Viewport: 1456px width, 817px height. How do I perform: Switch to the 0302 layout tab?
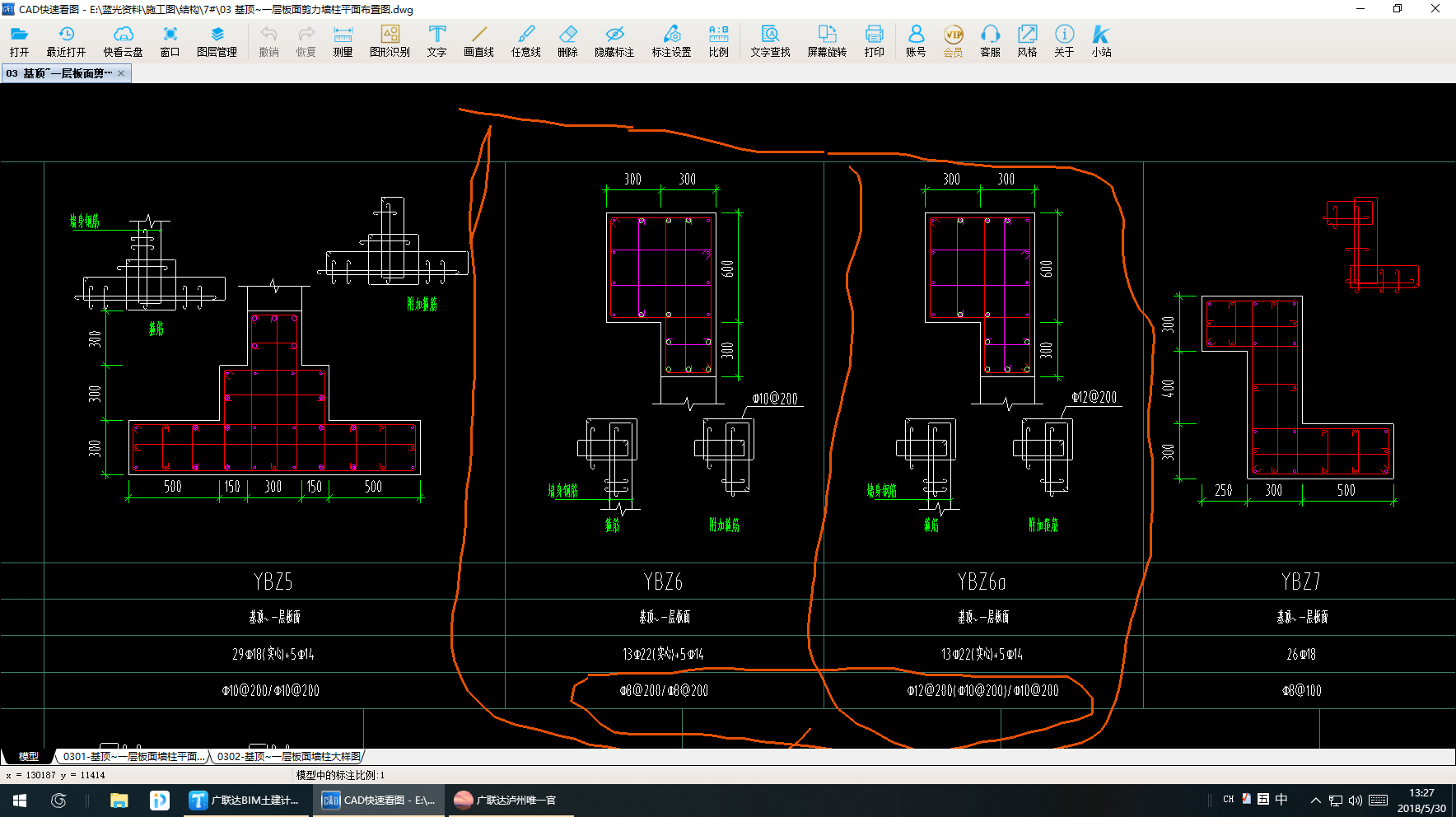coord(288,756)
